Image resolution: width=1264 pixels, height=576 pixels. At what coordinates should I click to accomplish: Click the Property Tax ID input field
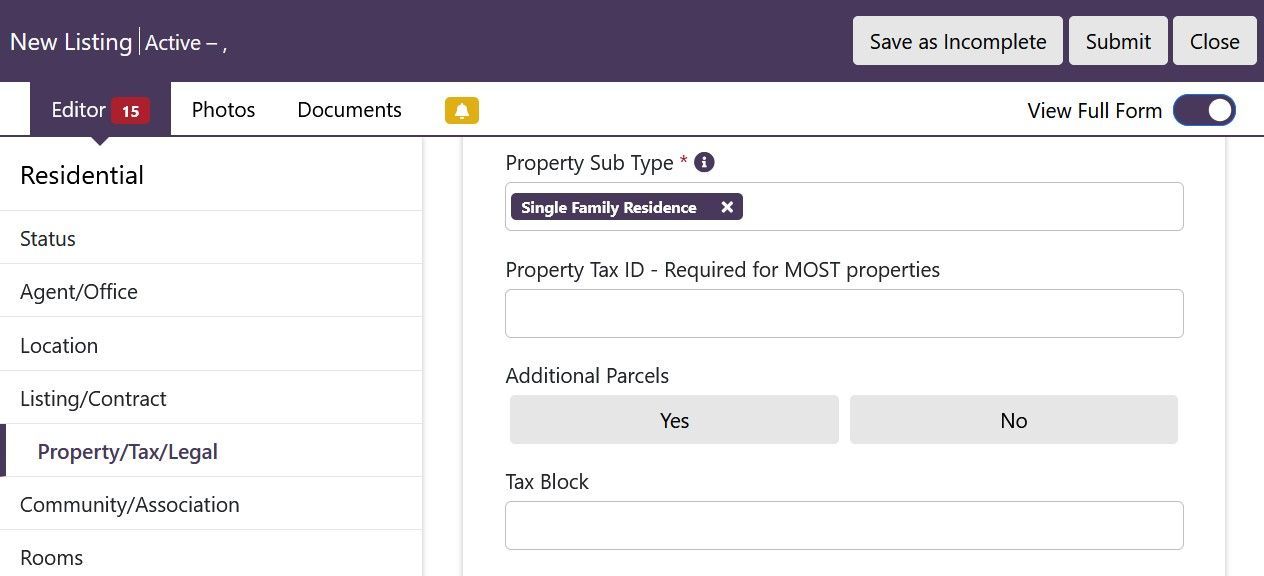pyautogui.click(x=844, y=313)
